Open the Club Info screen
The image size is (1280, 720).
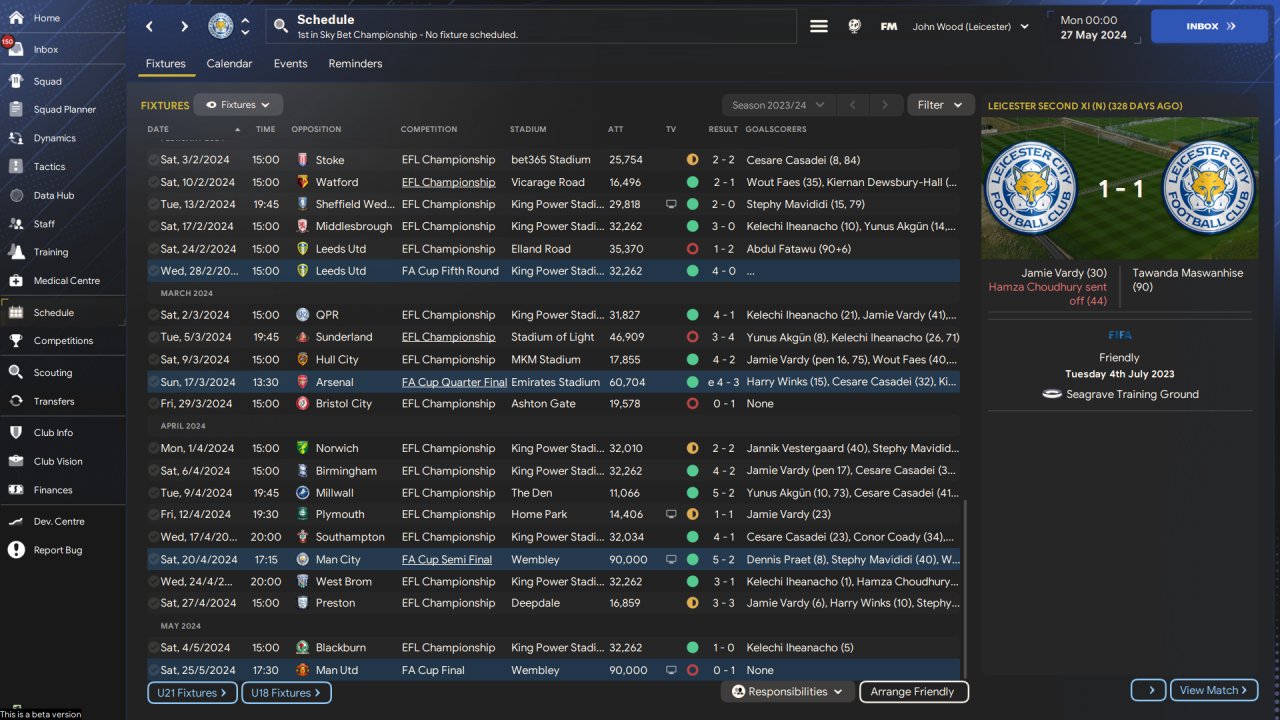pyautogui.click(x=53, y=432)
